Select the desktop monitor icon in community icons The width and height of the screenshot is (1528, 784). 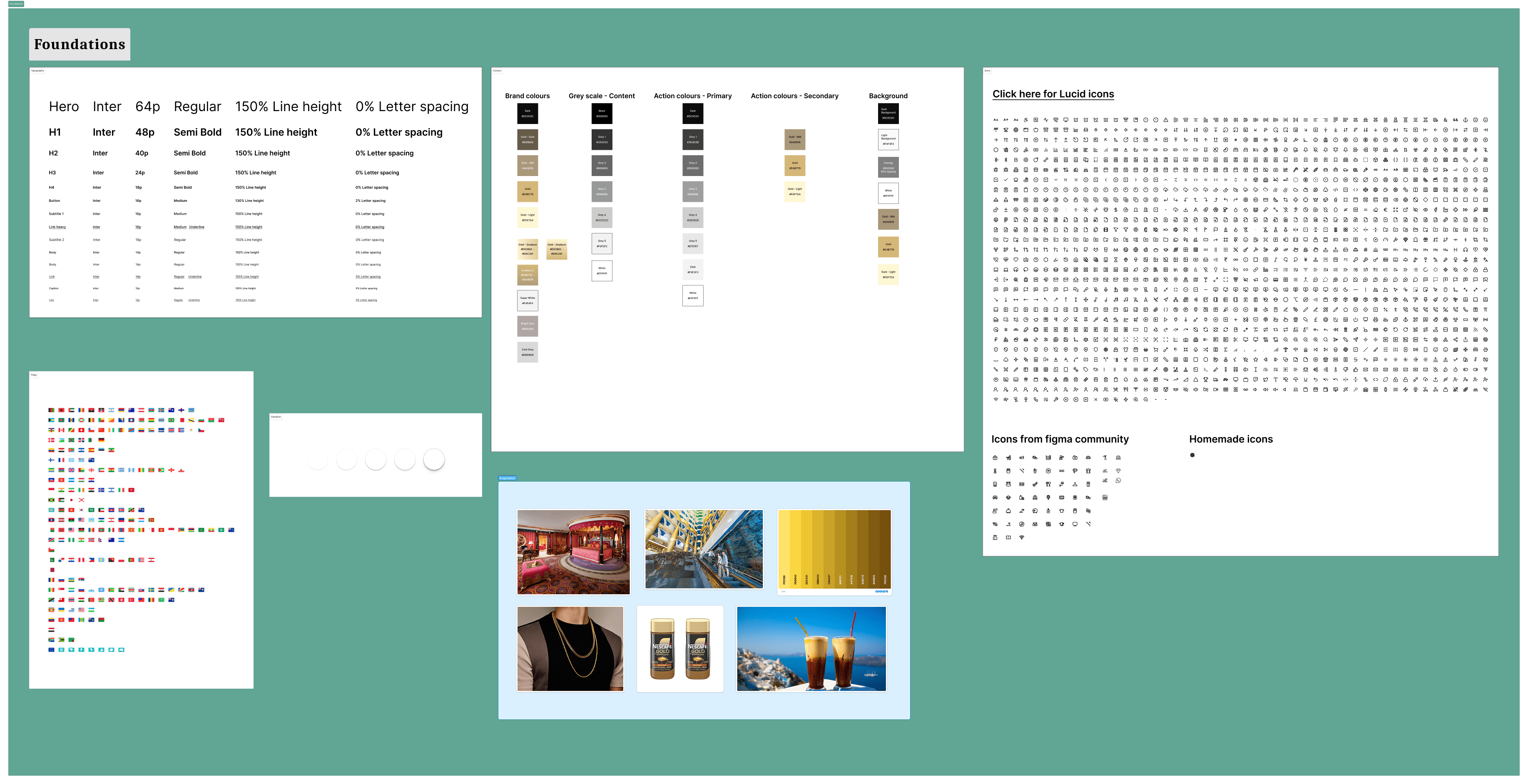[x=1075, y=524]
